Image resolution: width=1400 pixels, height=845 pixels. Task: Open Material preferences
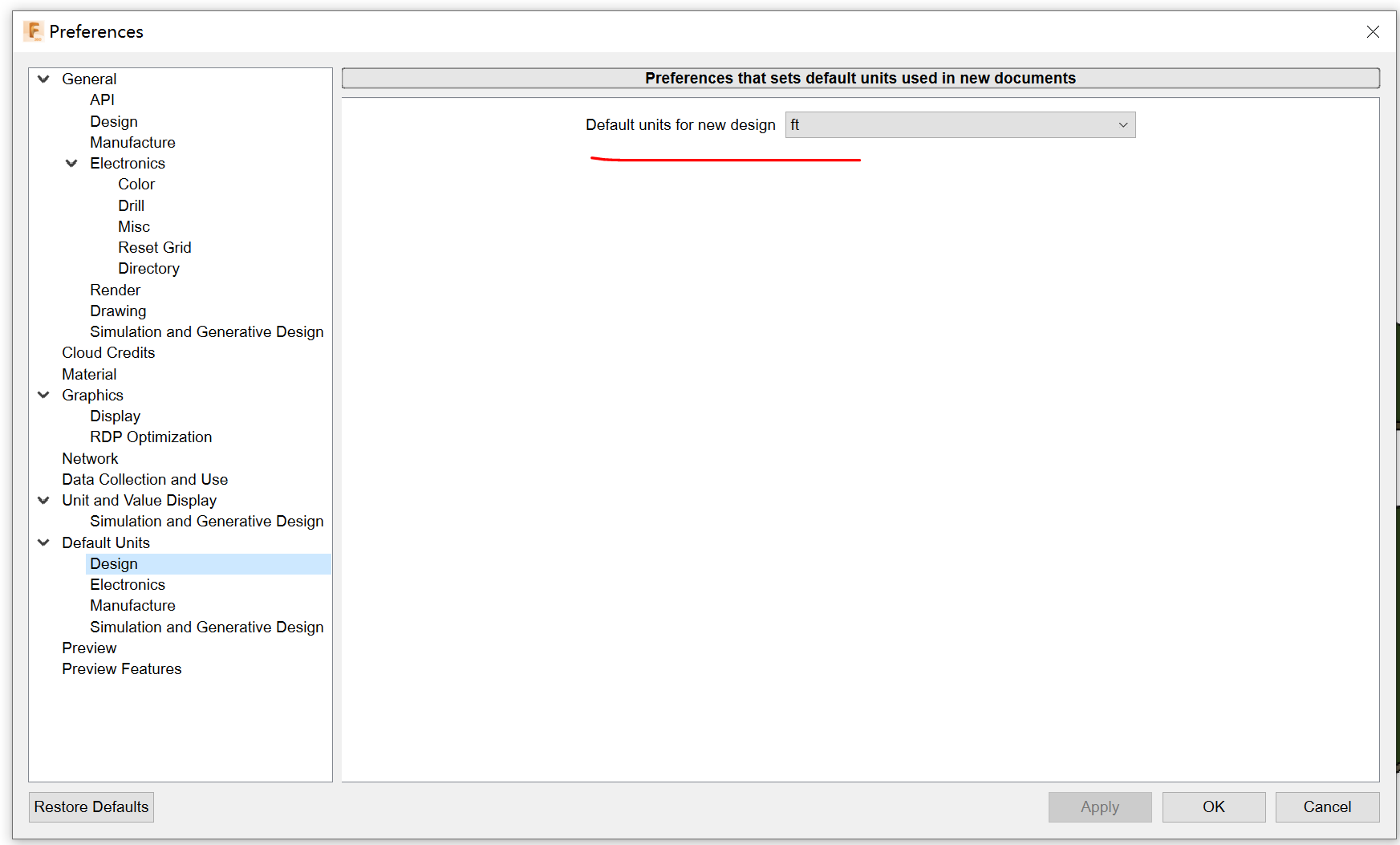pyautogui.click(x=89, y=374)
